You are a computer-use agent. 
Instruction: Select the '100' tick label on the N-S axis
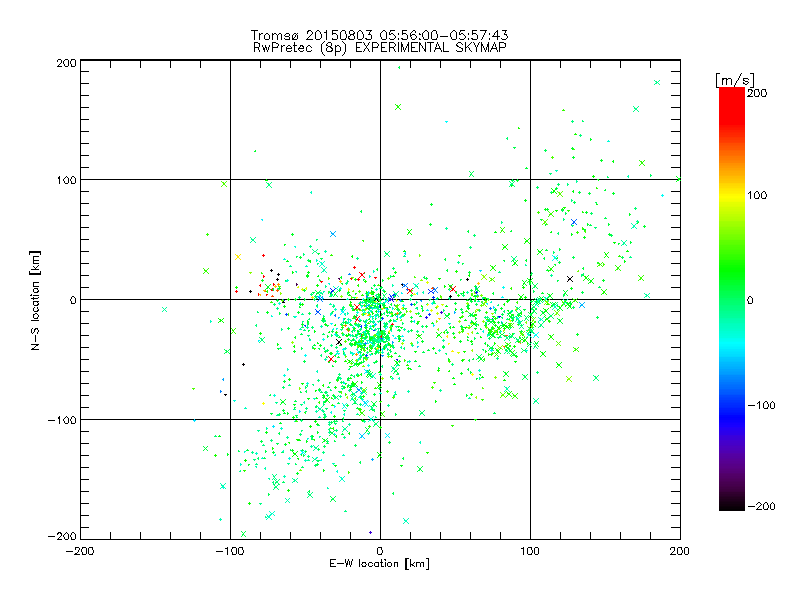(x=66, y=180)
